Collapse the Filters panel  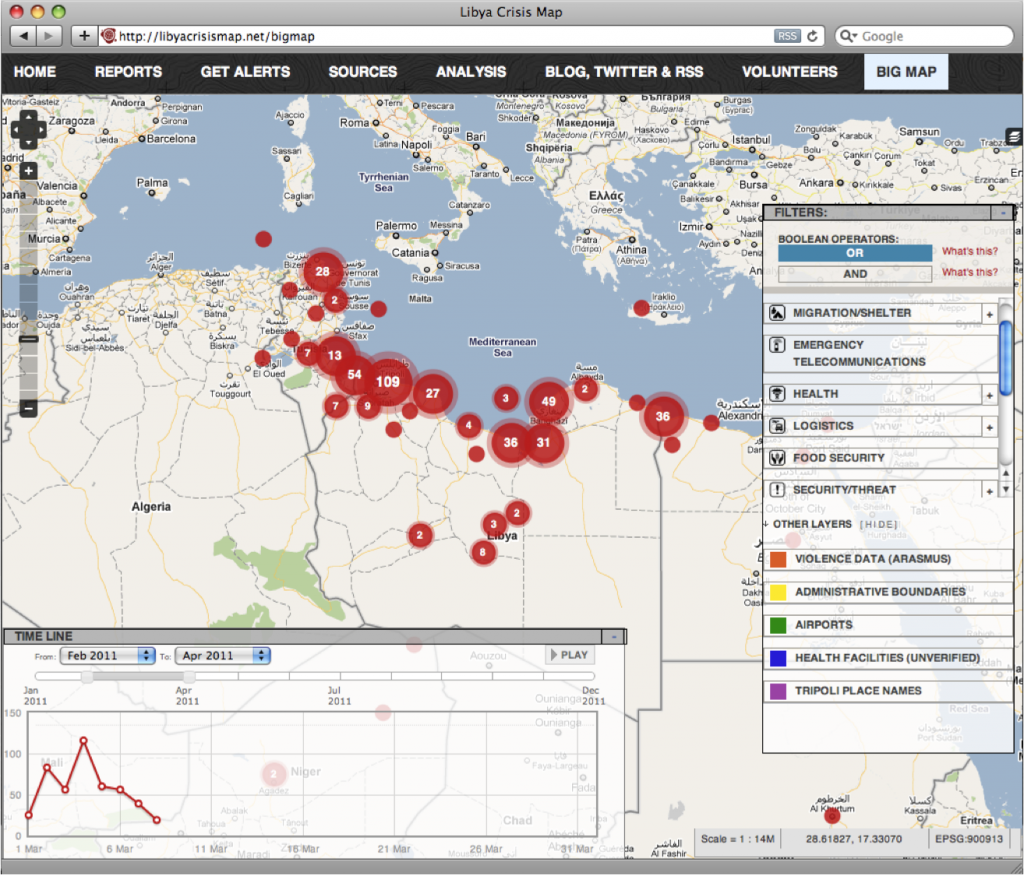coord(1002,213)
